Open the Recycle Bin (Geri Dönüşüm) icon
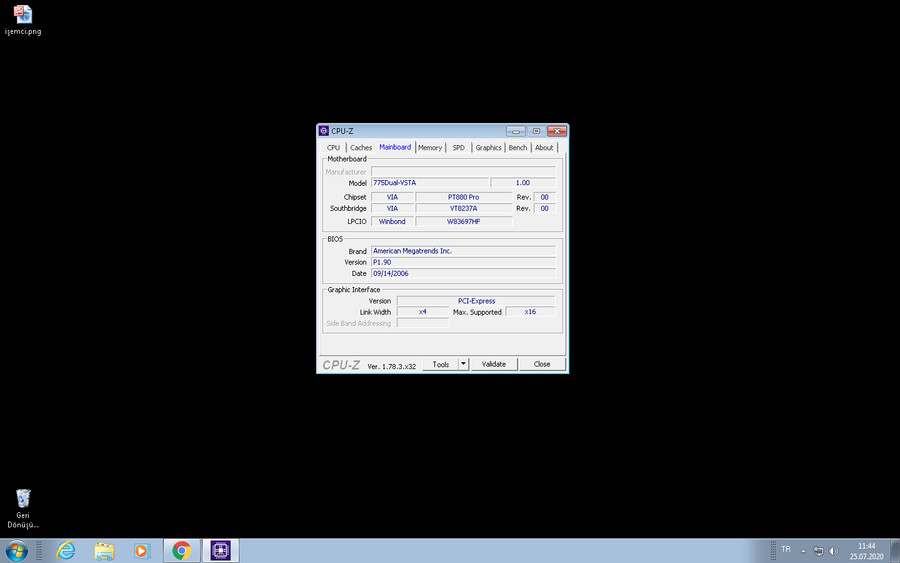Viewport: 900px width, 563px height. click(23, 508)
